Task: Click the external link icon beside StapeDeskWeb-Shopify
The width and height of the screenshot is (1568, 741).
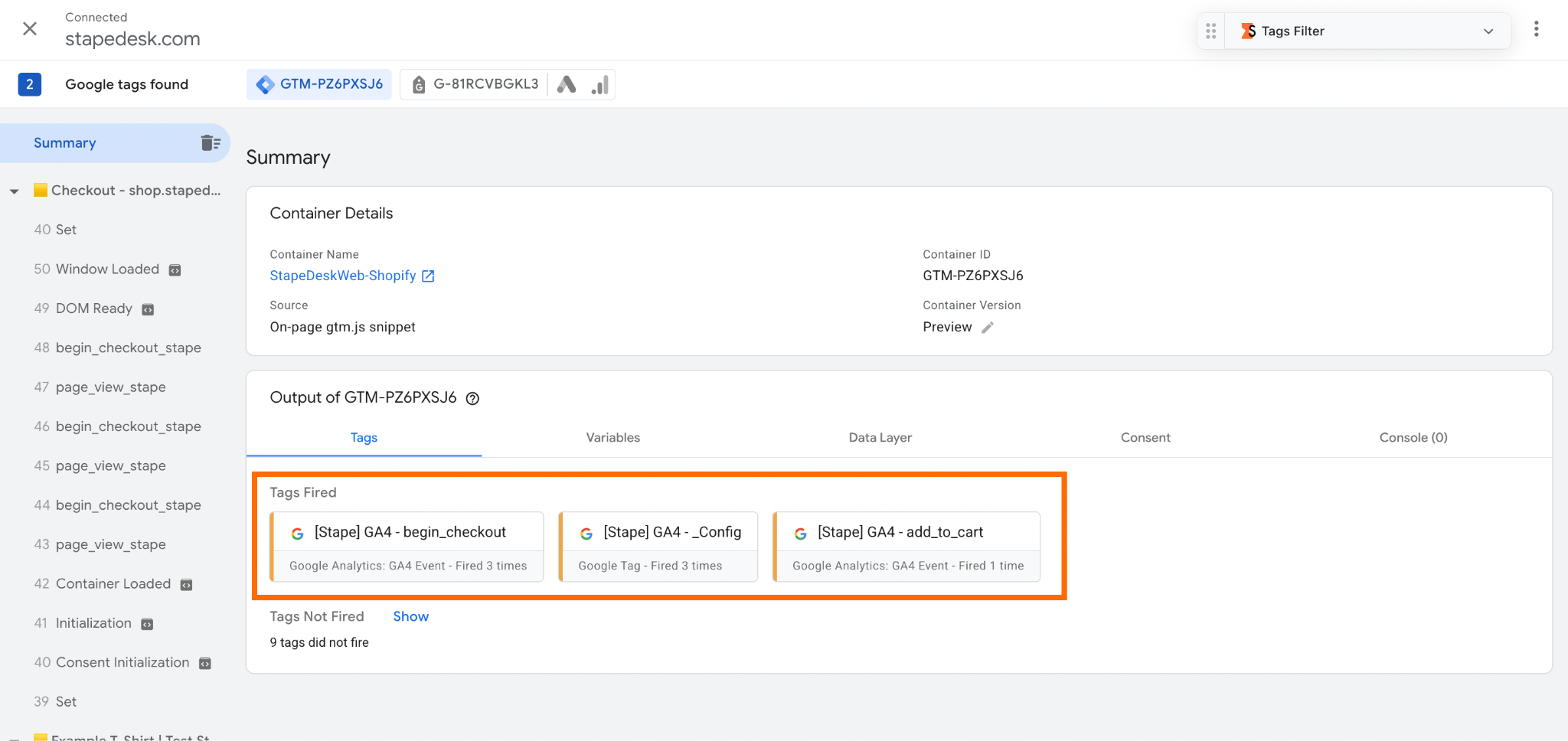Action: (x=428, y=276)
